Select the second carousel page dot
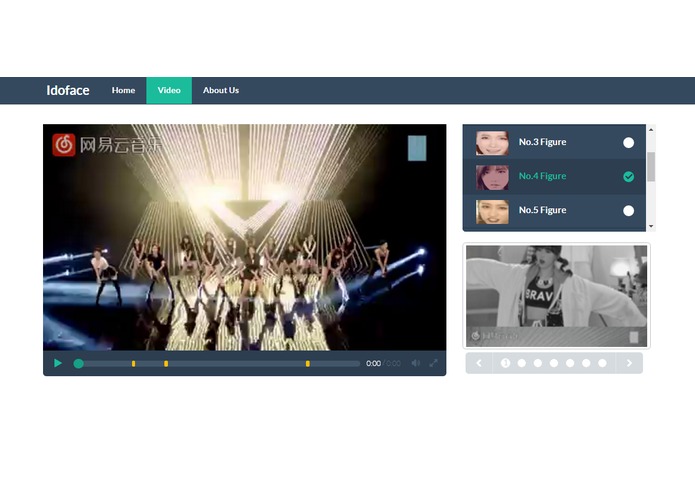Image resolution: width=695 pixels, height=494 pixels. coord(522,363)
